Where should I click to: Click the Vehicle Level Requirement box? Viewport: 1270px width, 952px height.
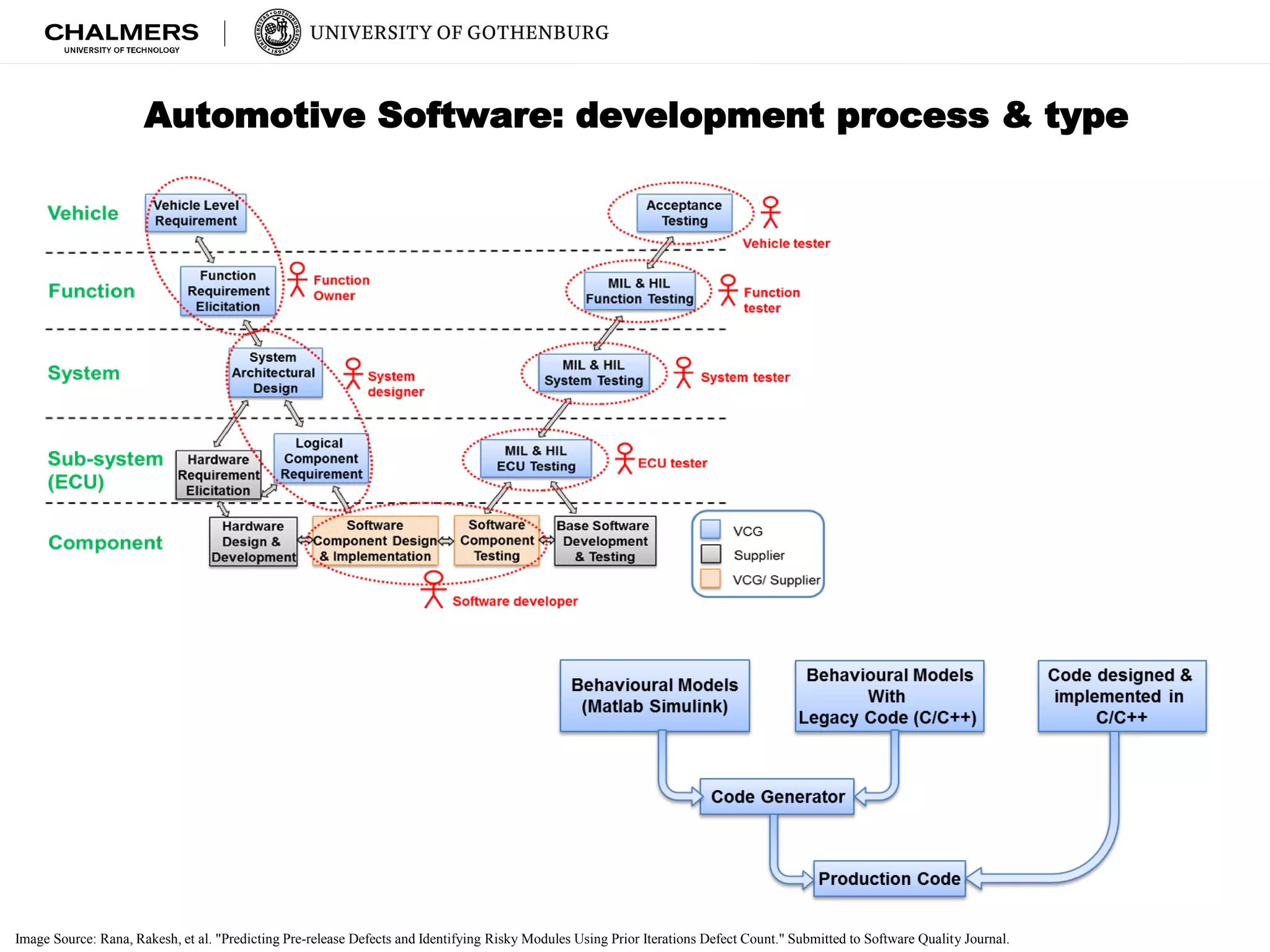[196, 213]
